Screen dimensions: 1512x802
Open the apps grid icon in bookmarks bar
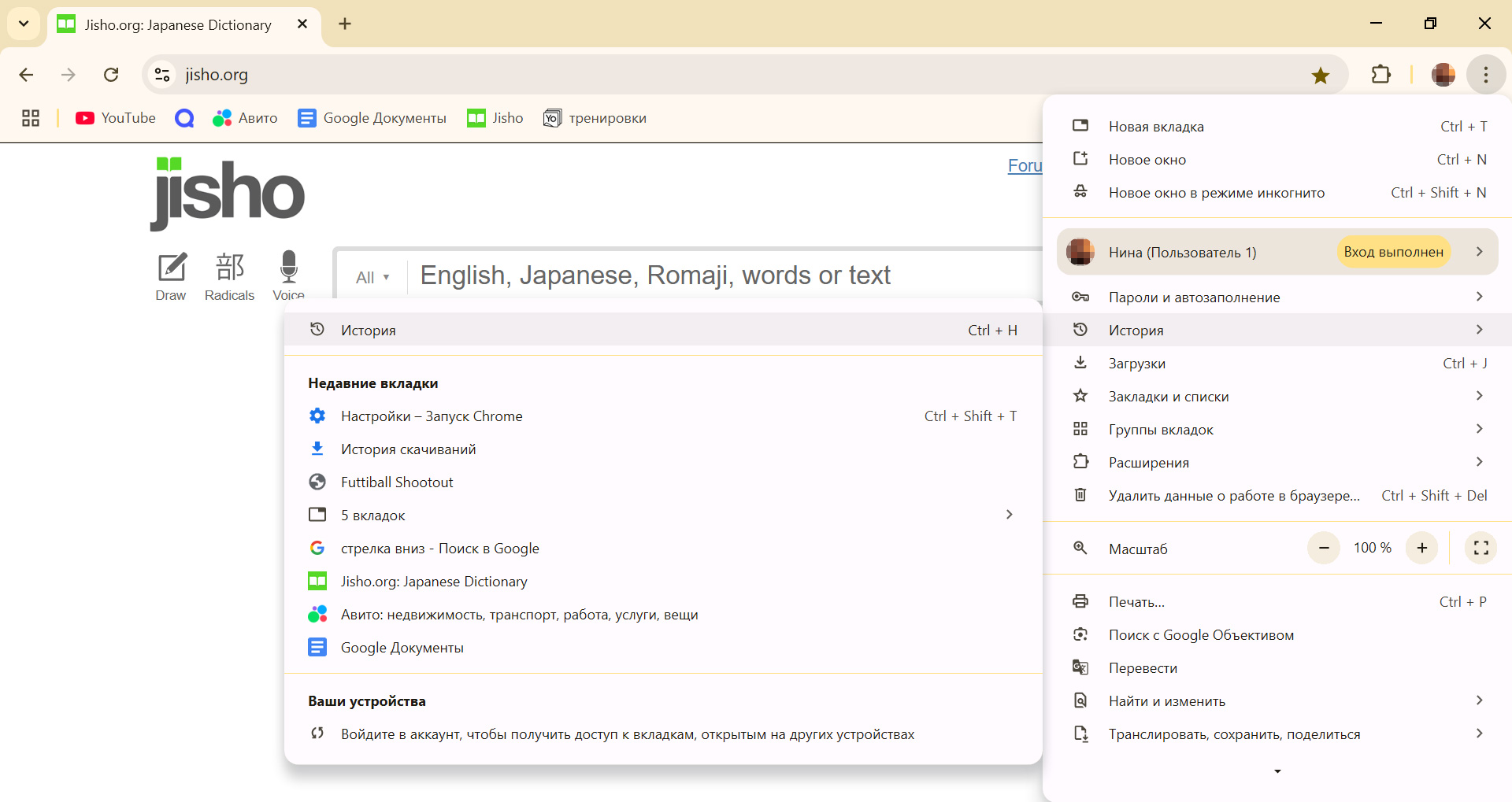click(31, 118)
